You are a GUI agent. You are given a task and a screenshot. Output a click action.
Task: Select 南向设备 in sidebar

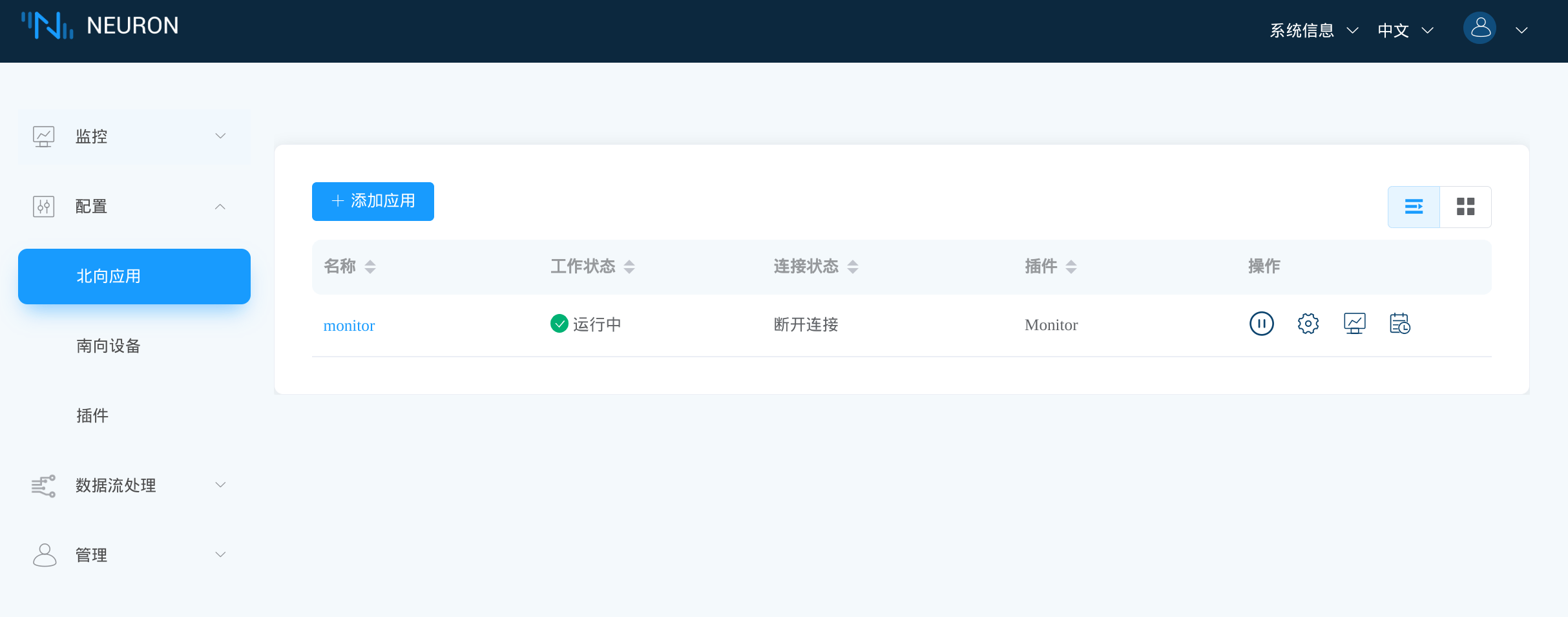click(109, 346)
